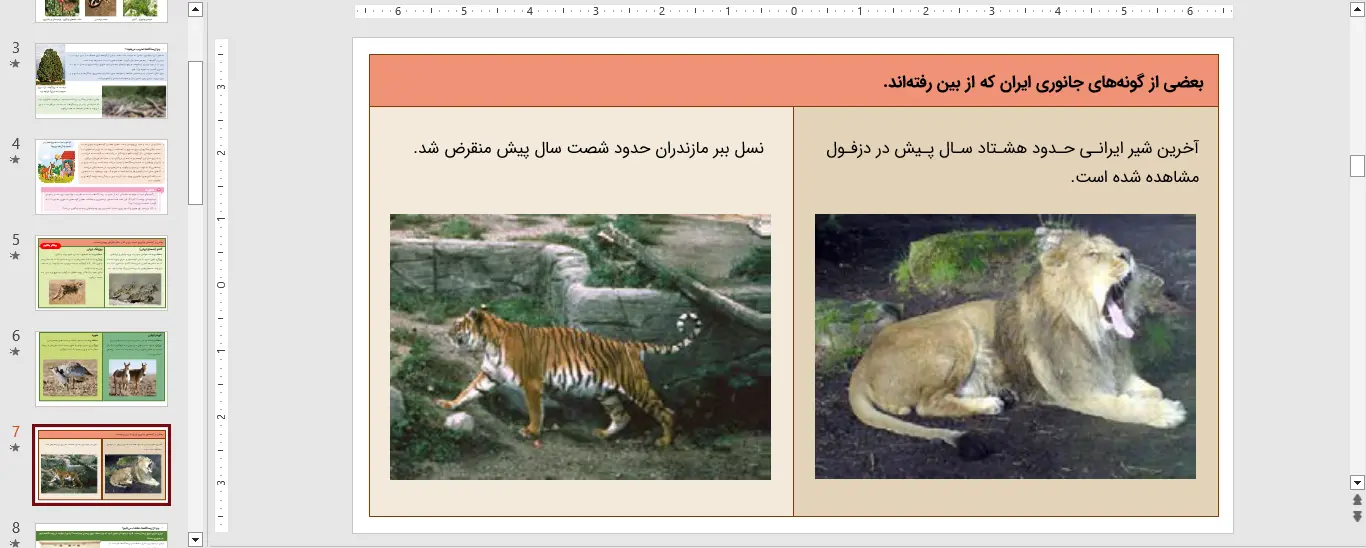Image resolution: width=1366 pixels, height=548 pixels.
Task: Select the partially visible slide 8 thumbnail
Action: click(x=101, y=535)
